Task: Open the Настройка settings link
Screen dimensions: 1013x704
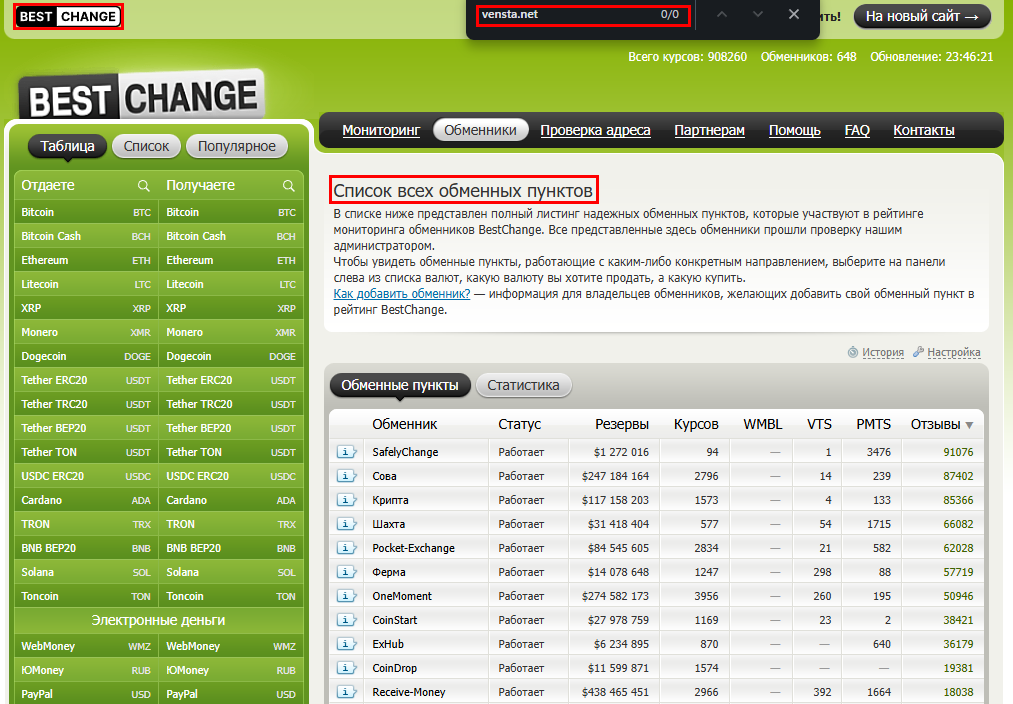Action: 953,352
